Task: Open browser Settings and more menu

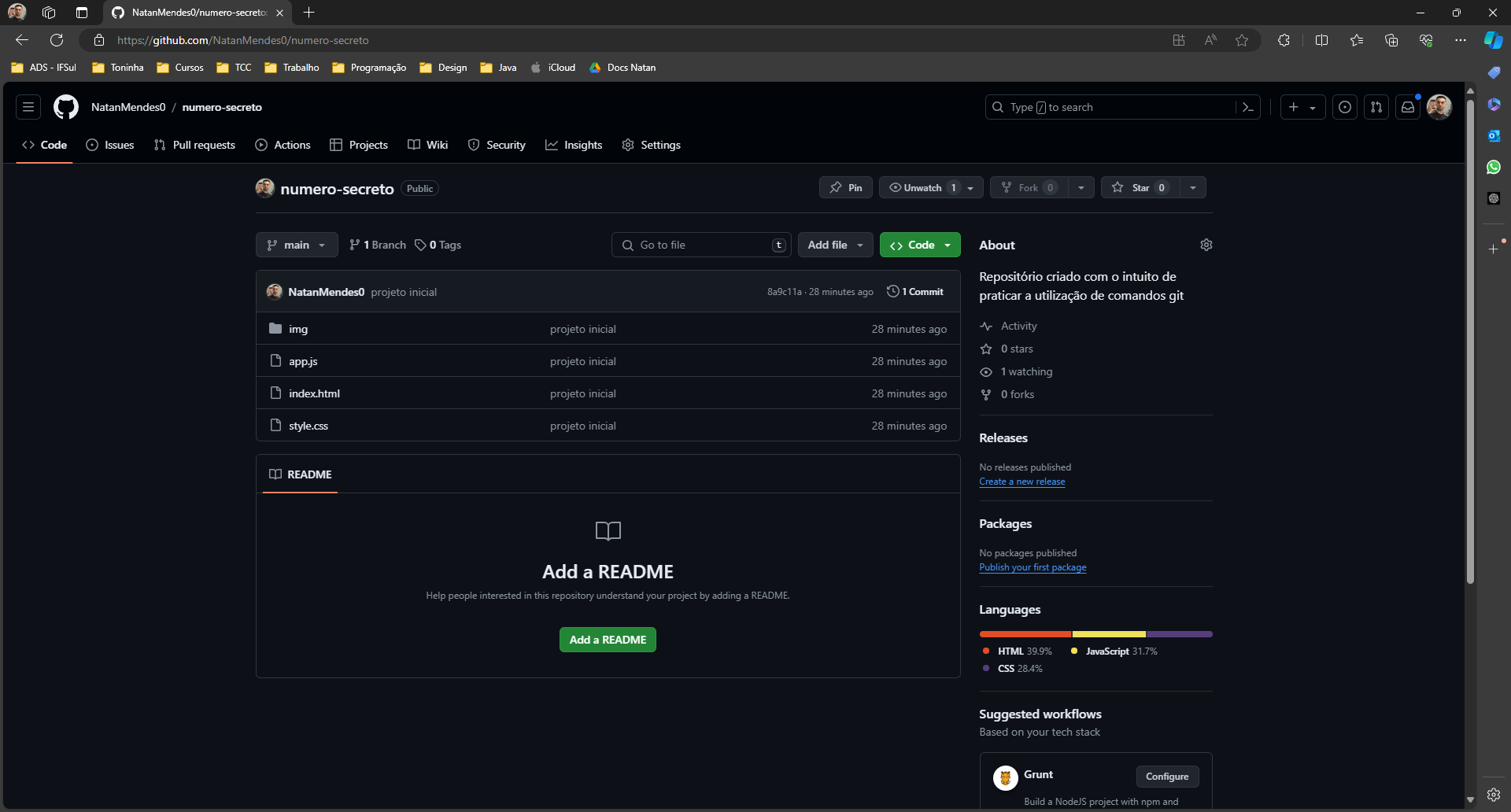Action: (x=1461, y=40)
